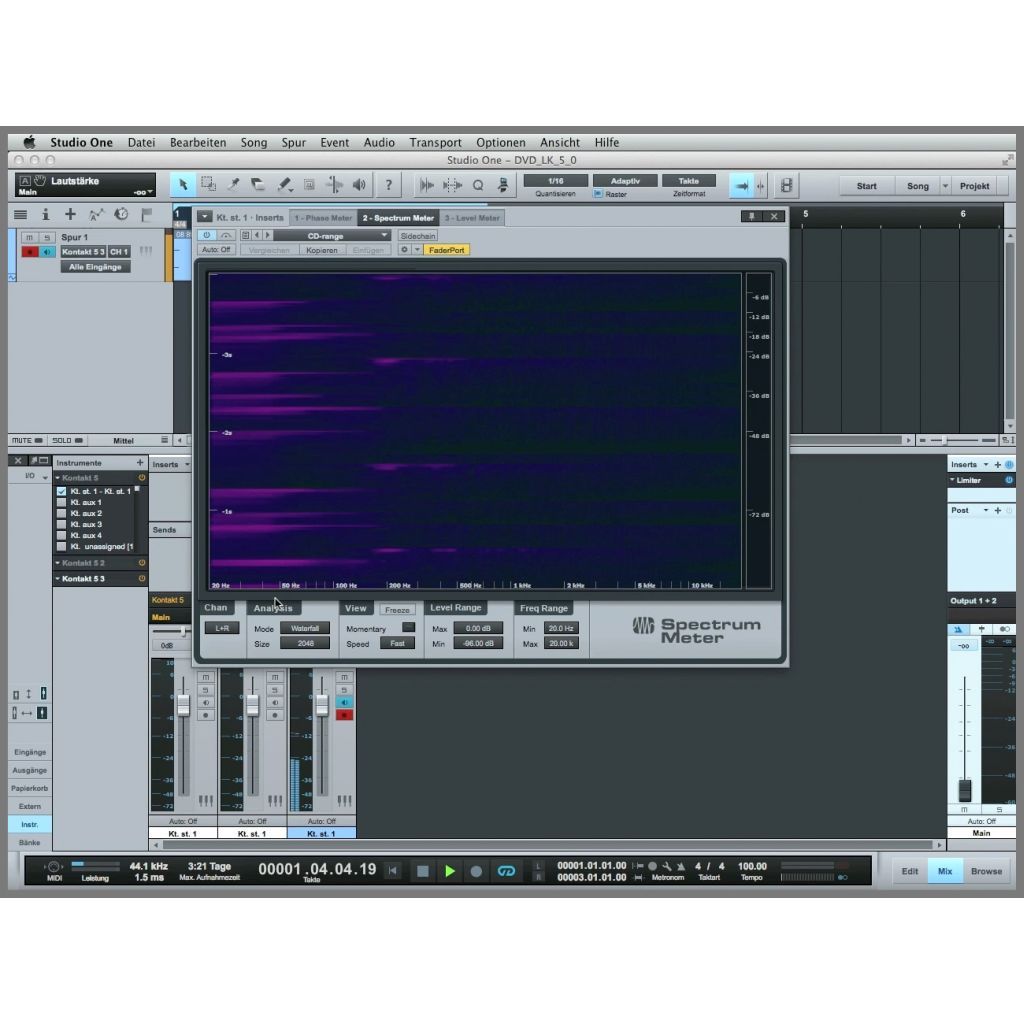Image resolution: width=1024 pixels, height=1024 pixels.
Task: Choose the Split (eyedropper-like) tool
Action: (x=233, y=185)
